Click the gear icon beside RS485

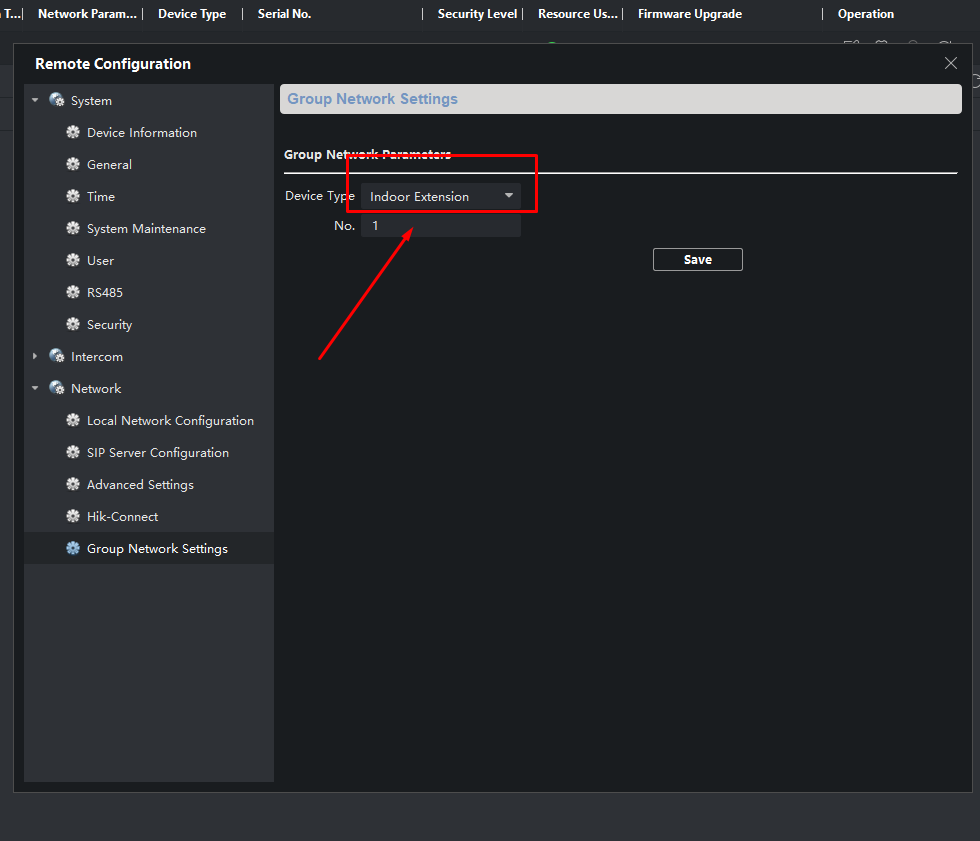point(73,292)
